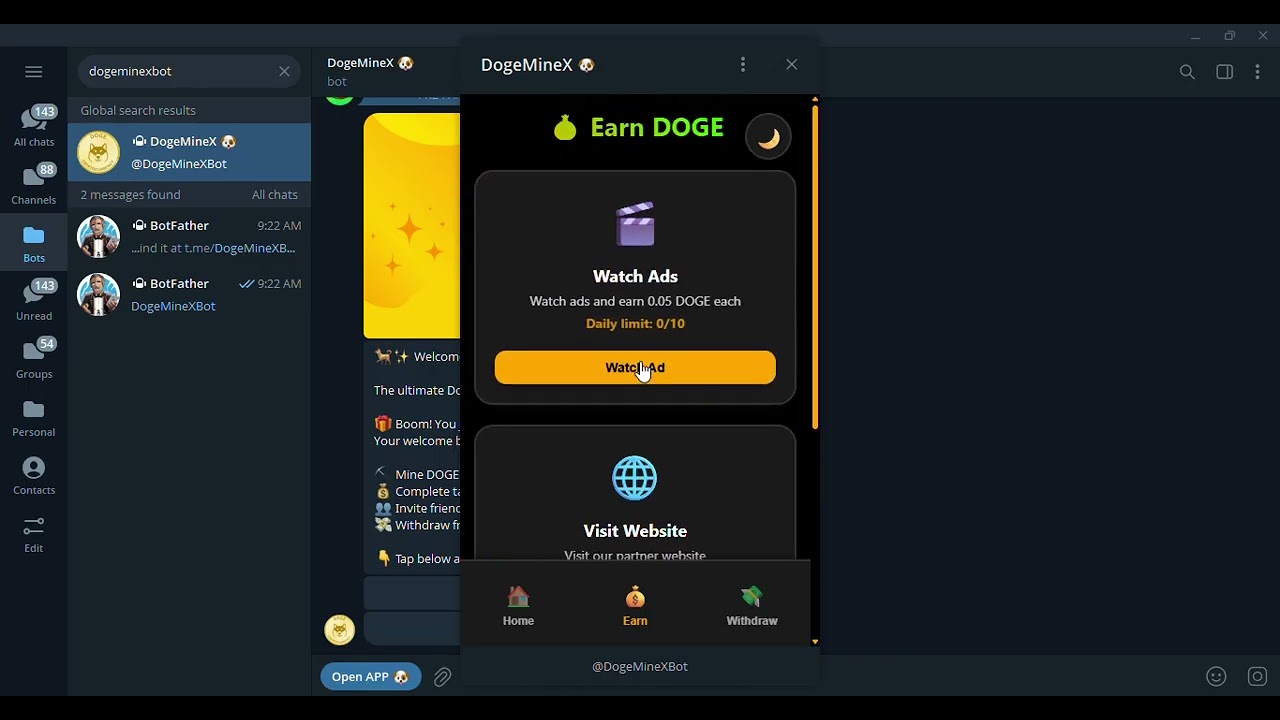Click the mini app DogeMineX title

click(538, 65)
